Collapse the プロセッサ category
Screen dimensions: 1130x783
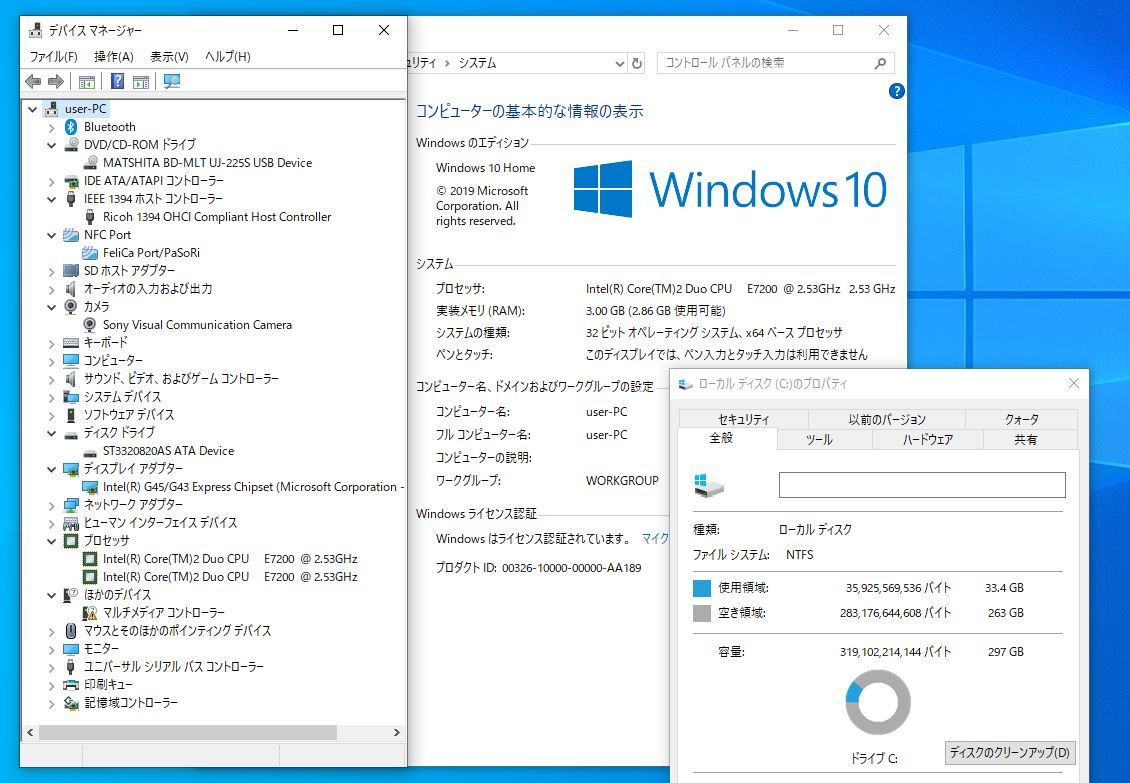51,541
